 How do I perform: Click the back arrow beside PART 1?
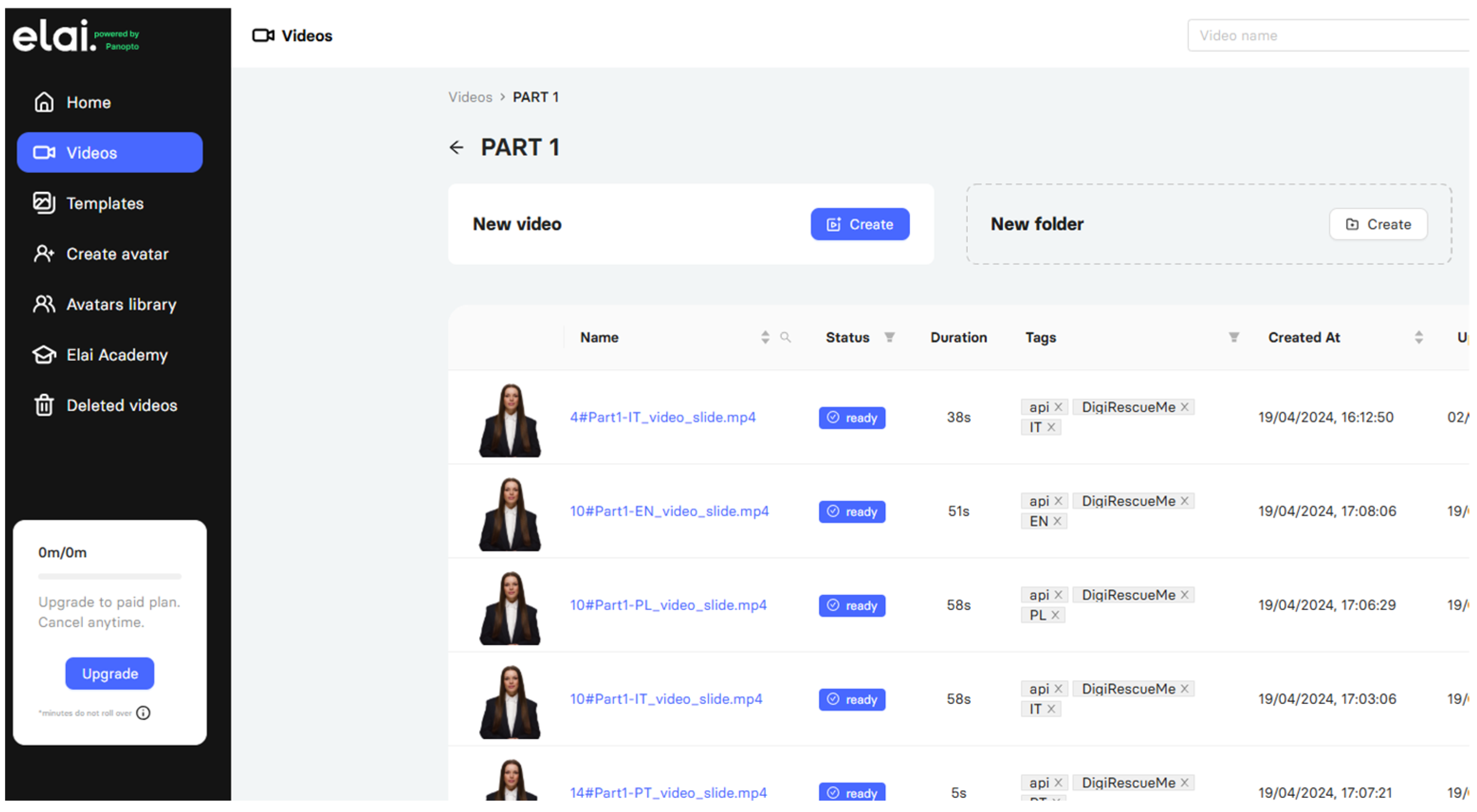point(457,147)
